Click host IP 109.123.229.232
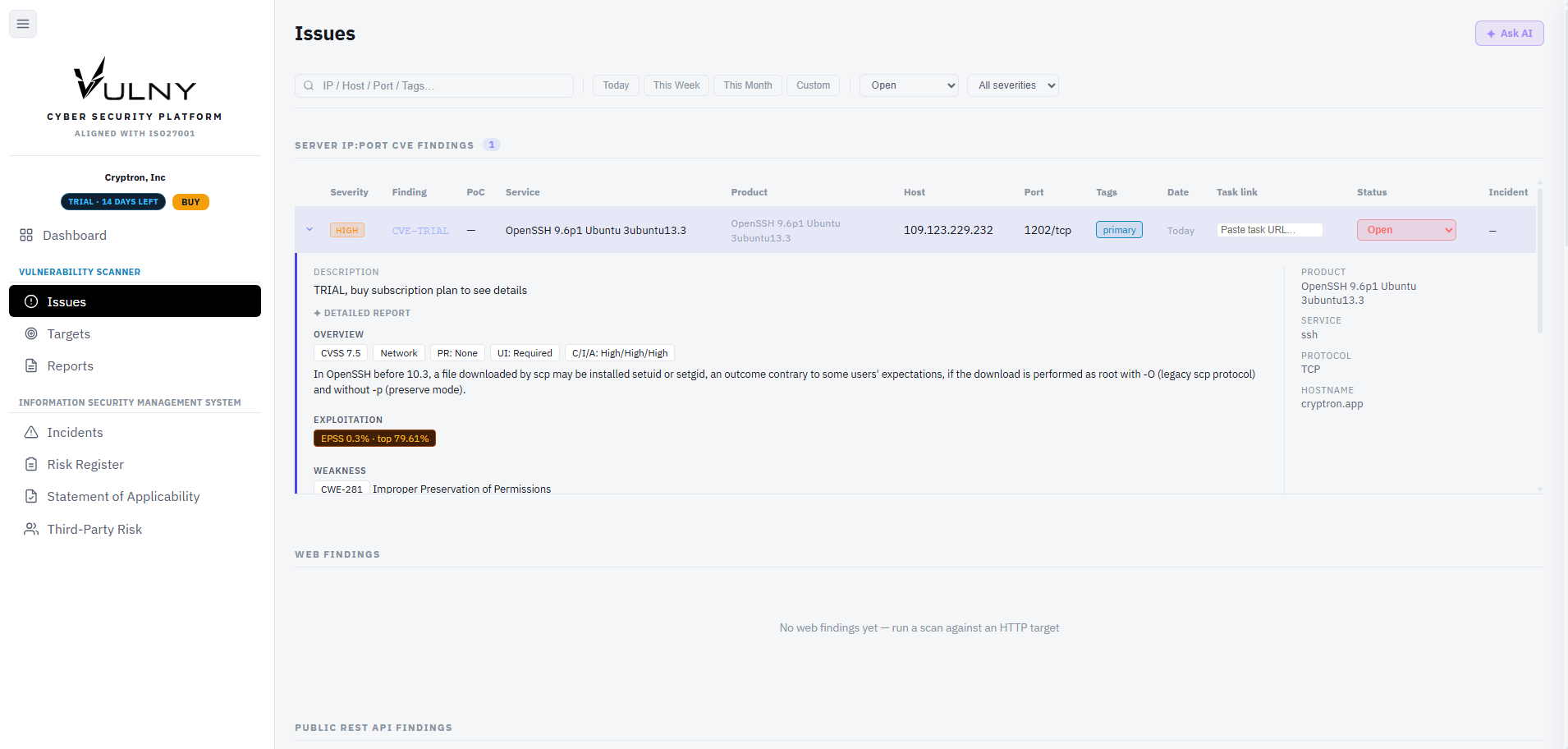This screenshot has width=1568, height=749. pyautogui.click(x=948, y=230)
